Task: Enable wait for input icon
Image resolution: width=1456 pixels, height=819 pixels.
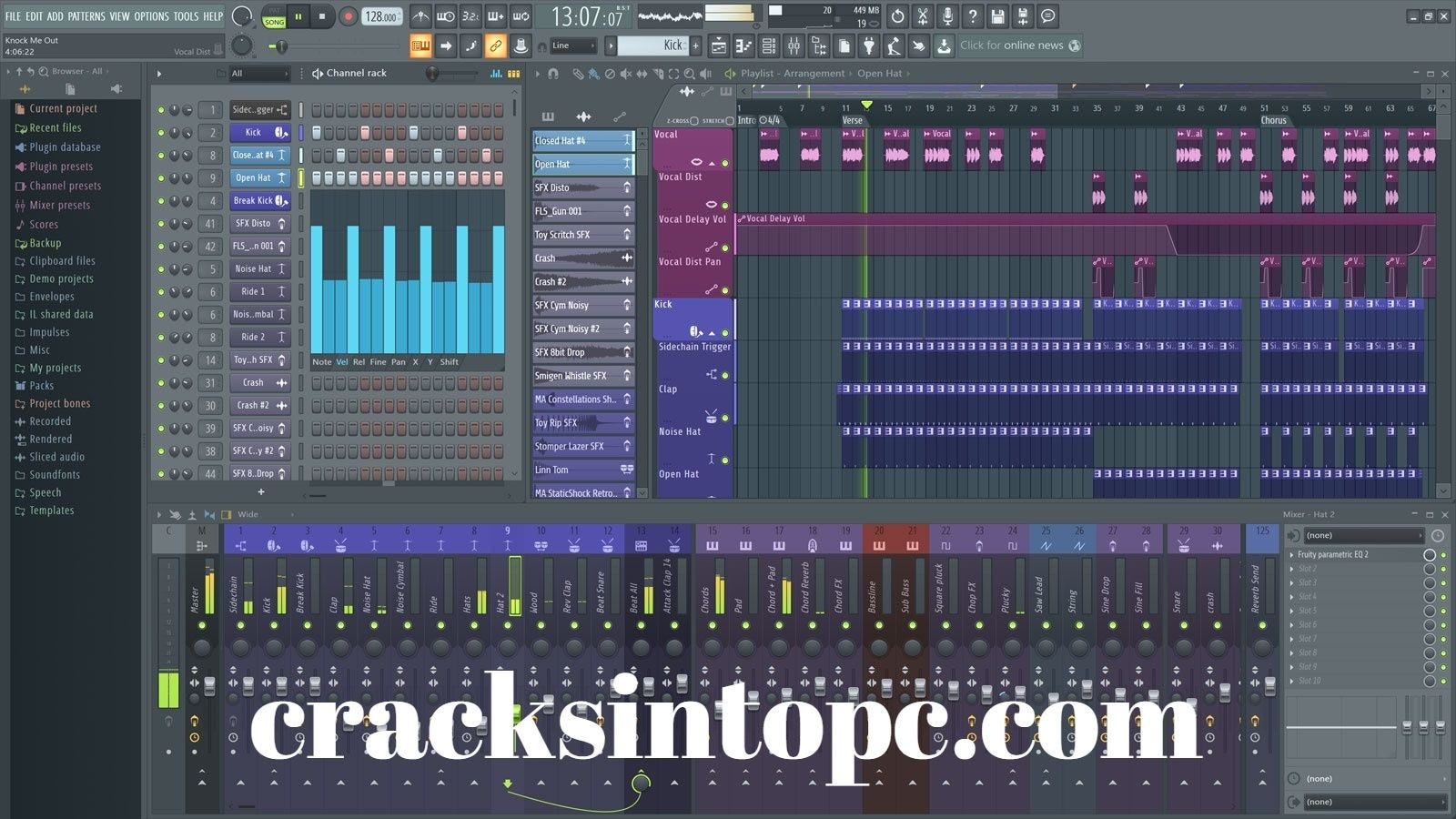Action: [445, 16]
